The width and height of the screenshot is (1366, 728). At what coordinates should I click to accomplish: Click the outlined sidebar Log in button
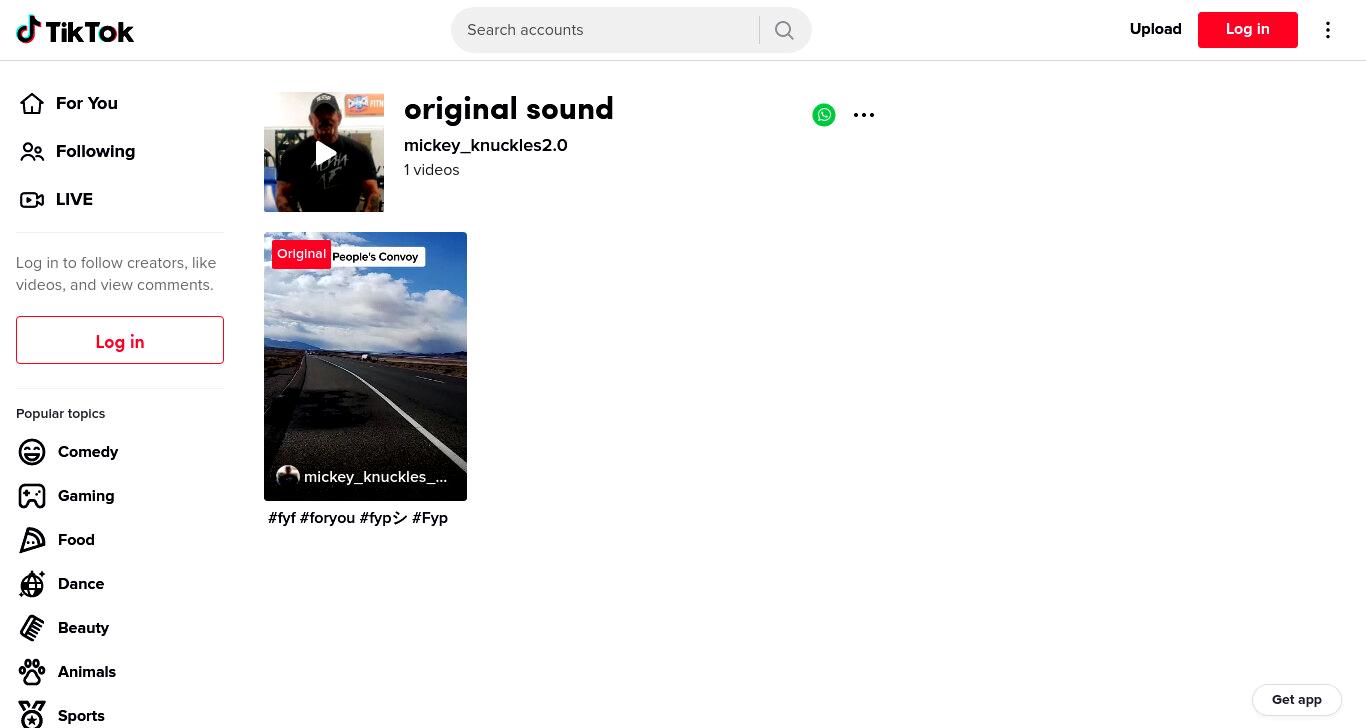click(x=120, y=340)
